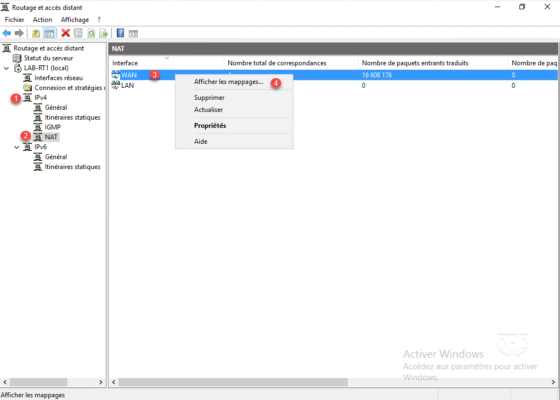560x400 pixels.
Task: Click the export list toolbar icon
Action: (x=104, y=33)
